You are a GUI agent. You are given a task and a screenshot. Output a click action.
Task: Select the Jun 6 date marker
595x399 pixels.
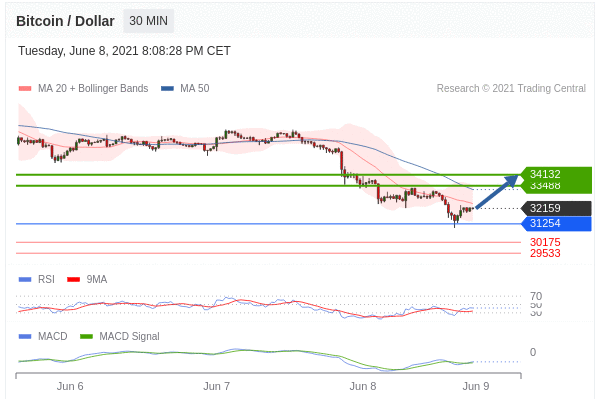[70, 386]
